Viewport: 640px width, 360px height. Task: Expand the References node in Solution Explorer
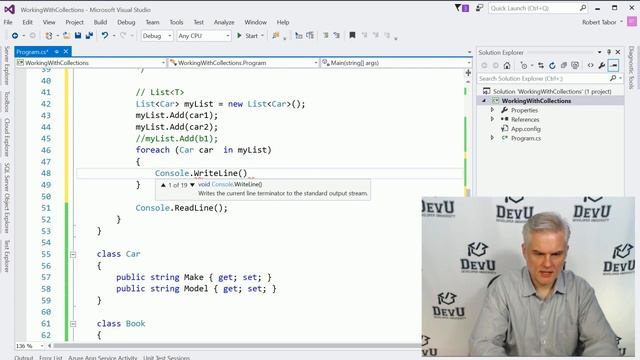point(492,119)
